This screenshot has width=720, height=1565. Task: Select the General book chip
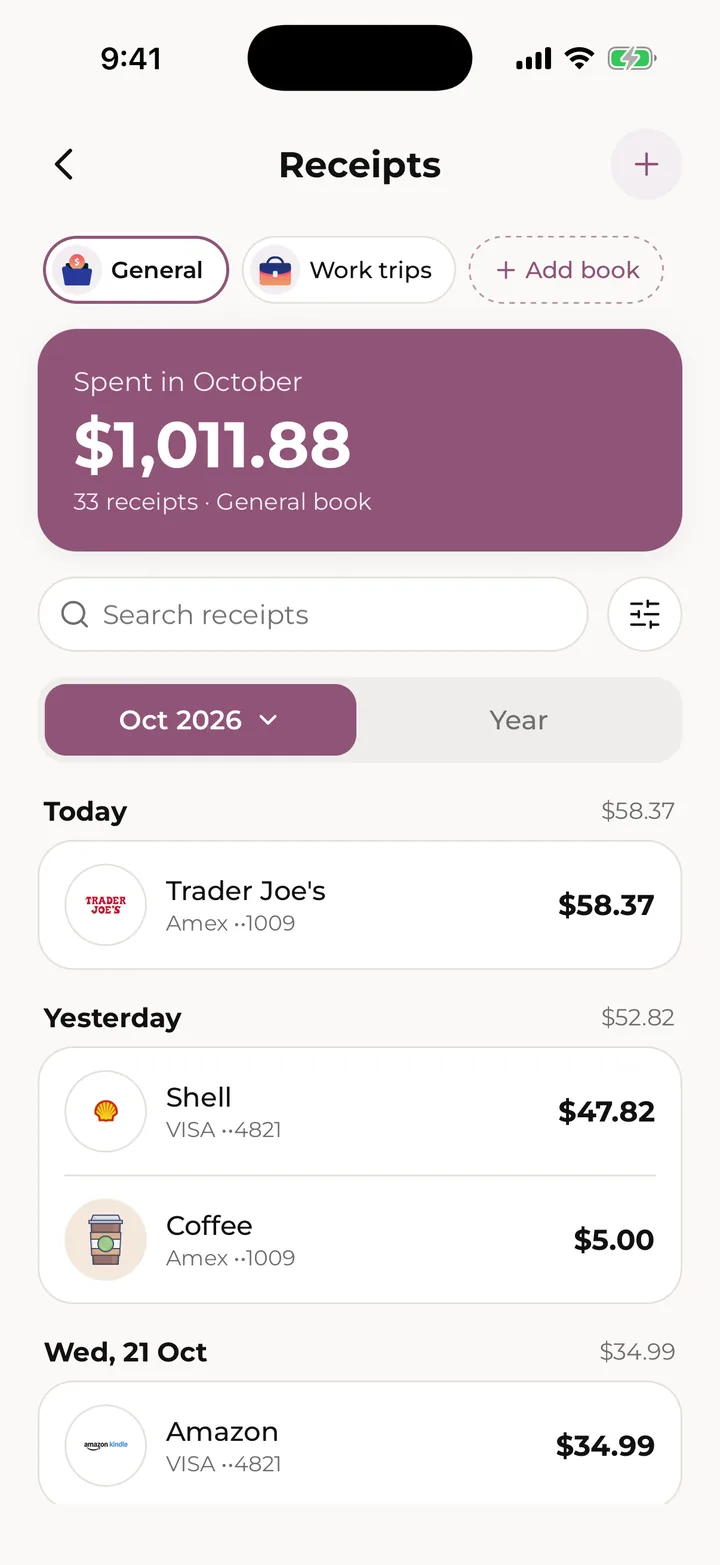[136, 270]
